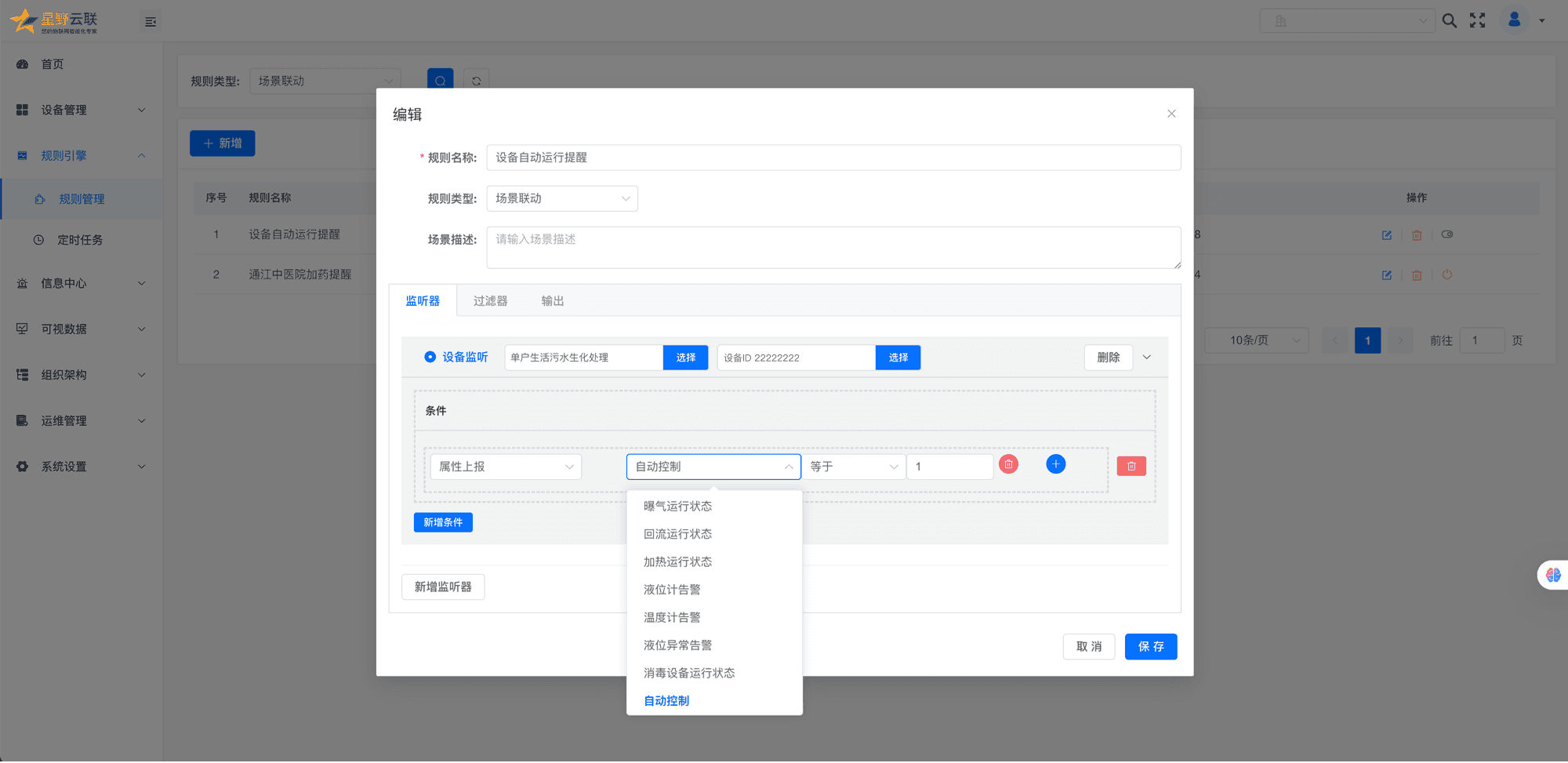This screenshot has width=1568, height=763.
Task: Click the blue plus add-condition icon
Action: pyautogui.click(x=1055, y=464)
